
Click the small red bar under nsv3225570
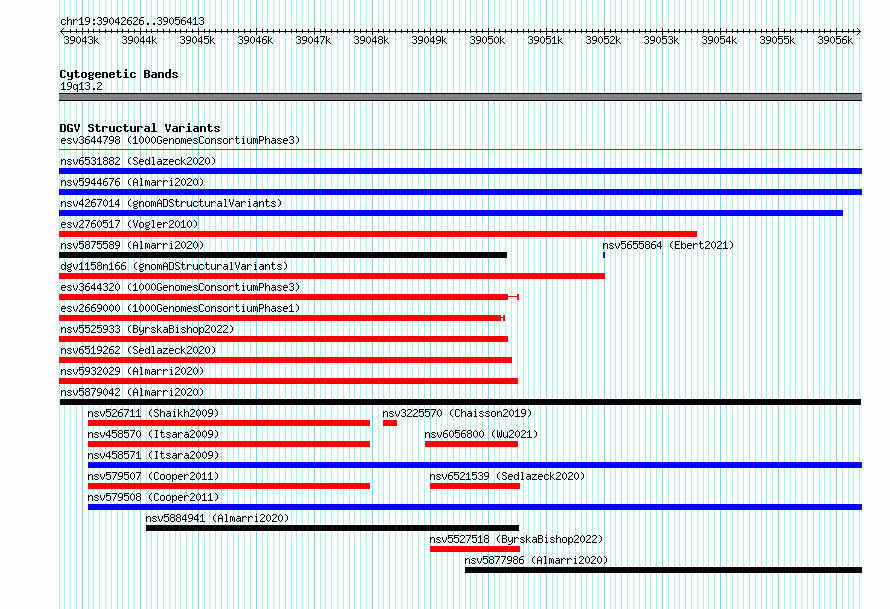tap(390, 423)
